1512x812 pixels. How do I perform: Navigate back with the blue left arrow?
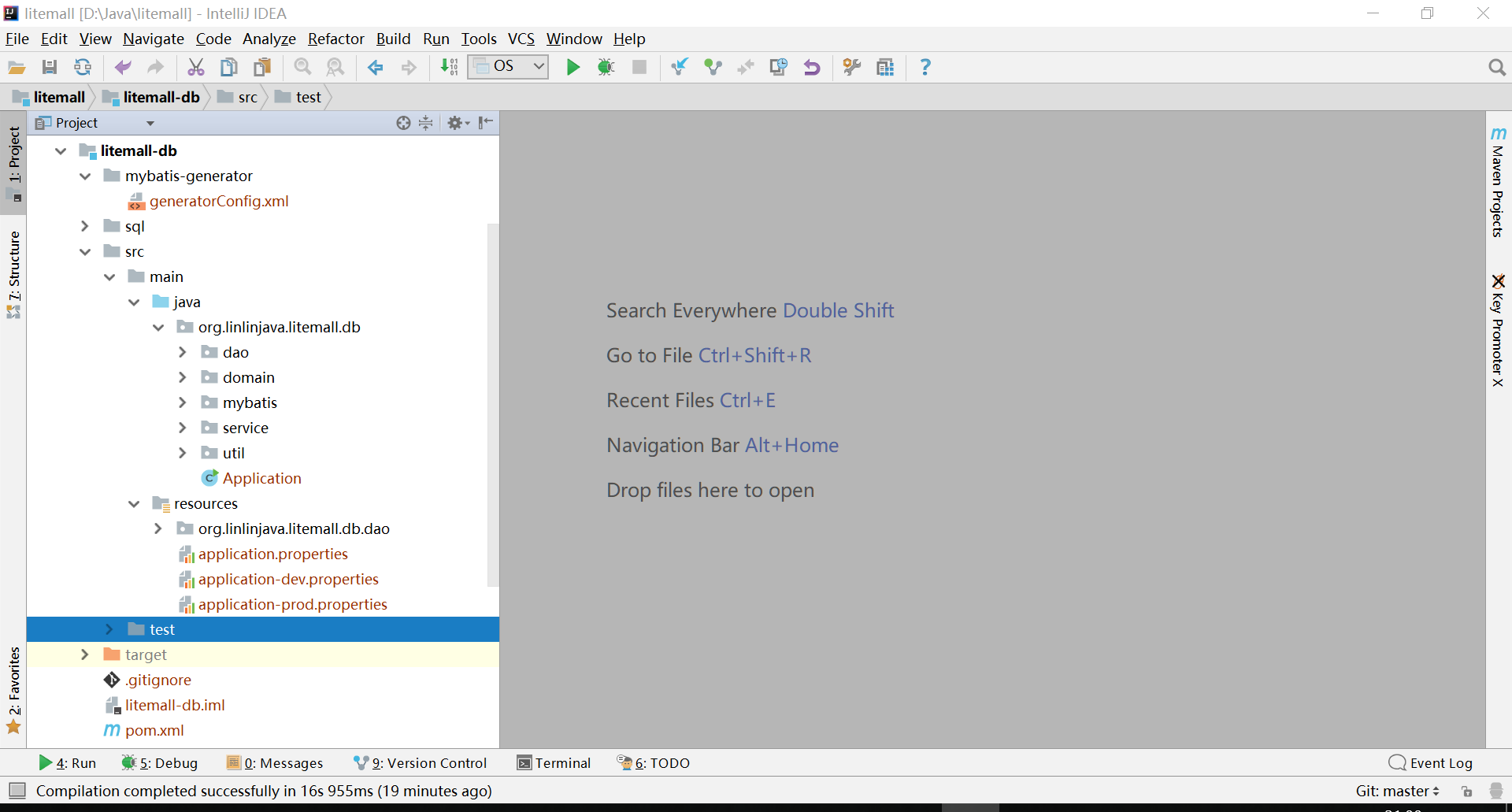tap(376, 68)
